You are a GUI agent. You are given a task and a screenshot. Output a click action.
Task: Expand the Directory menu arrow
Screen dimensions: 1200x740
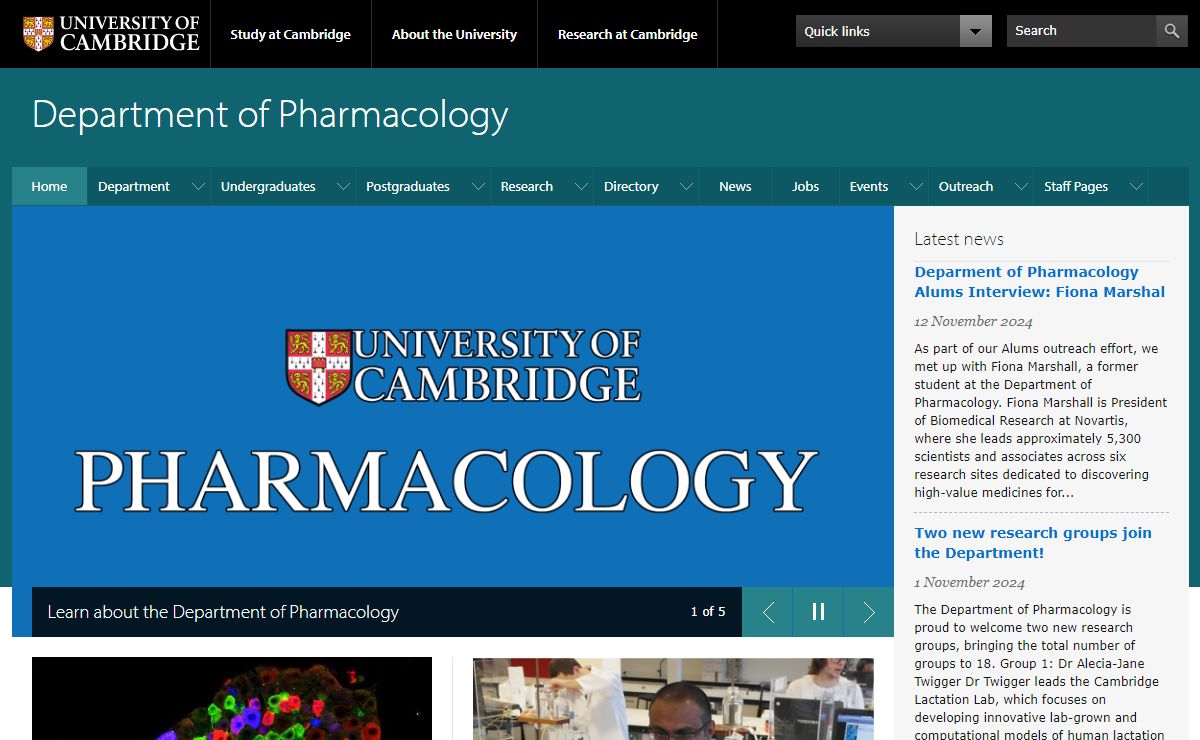pos(686,186)
